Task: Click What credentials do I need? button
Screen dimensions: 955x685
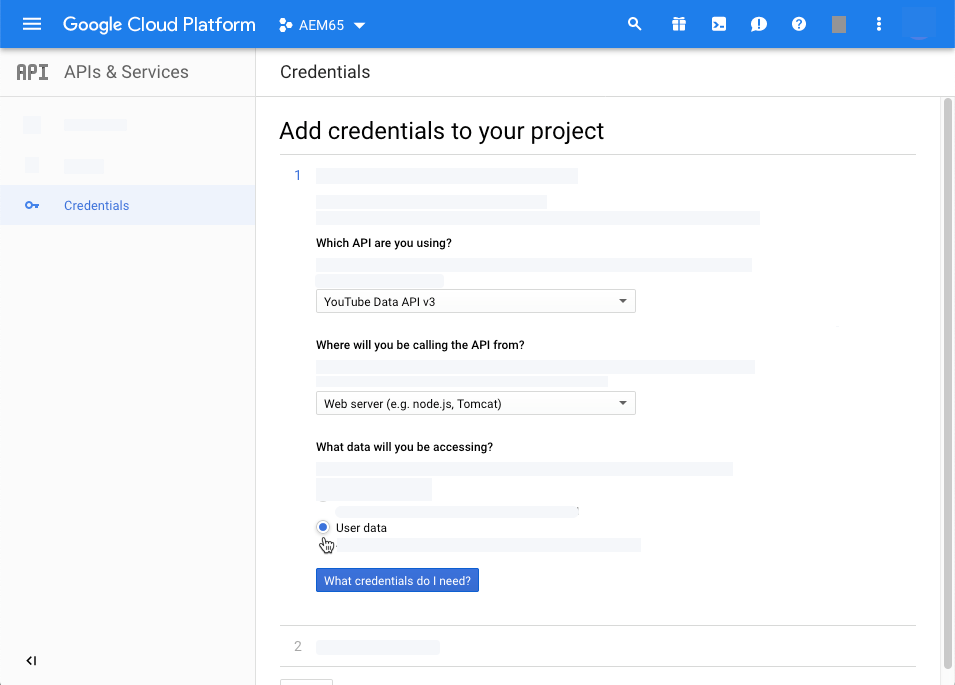Action: coord(397,581)
